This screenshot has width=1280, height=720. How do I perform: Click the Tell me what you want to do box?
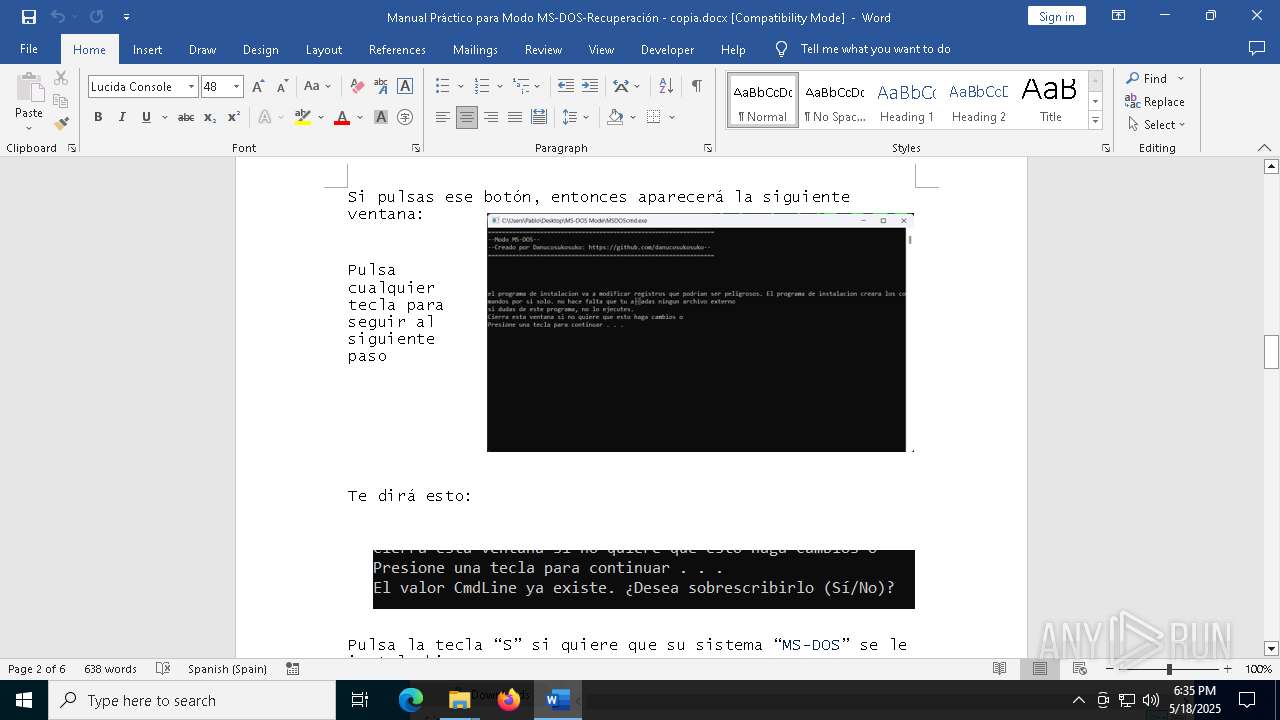point(875,49)
